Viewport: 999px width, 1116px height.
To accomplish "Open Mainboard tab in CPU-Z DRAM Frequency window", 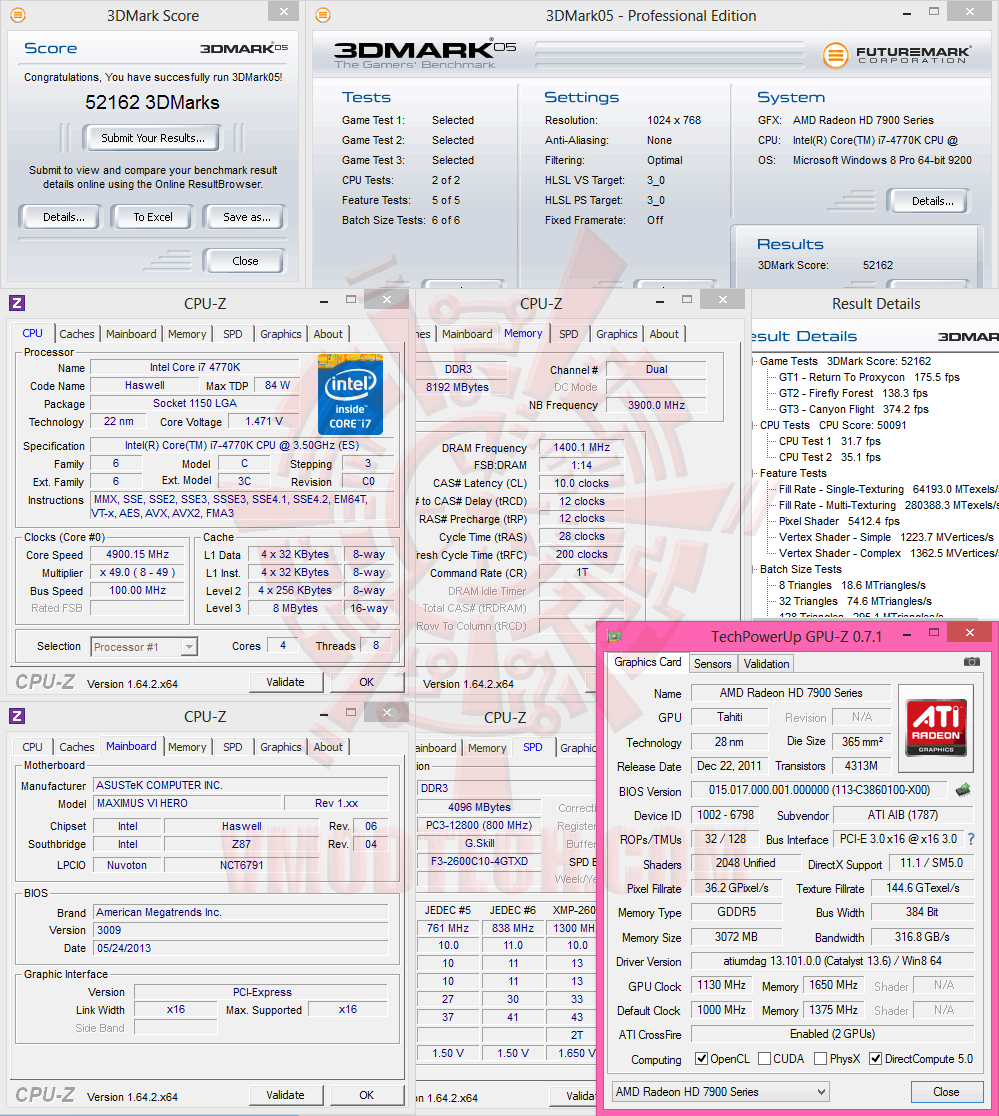I will [467, 334].
